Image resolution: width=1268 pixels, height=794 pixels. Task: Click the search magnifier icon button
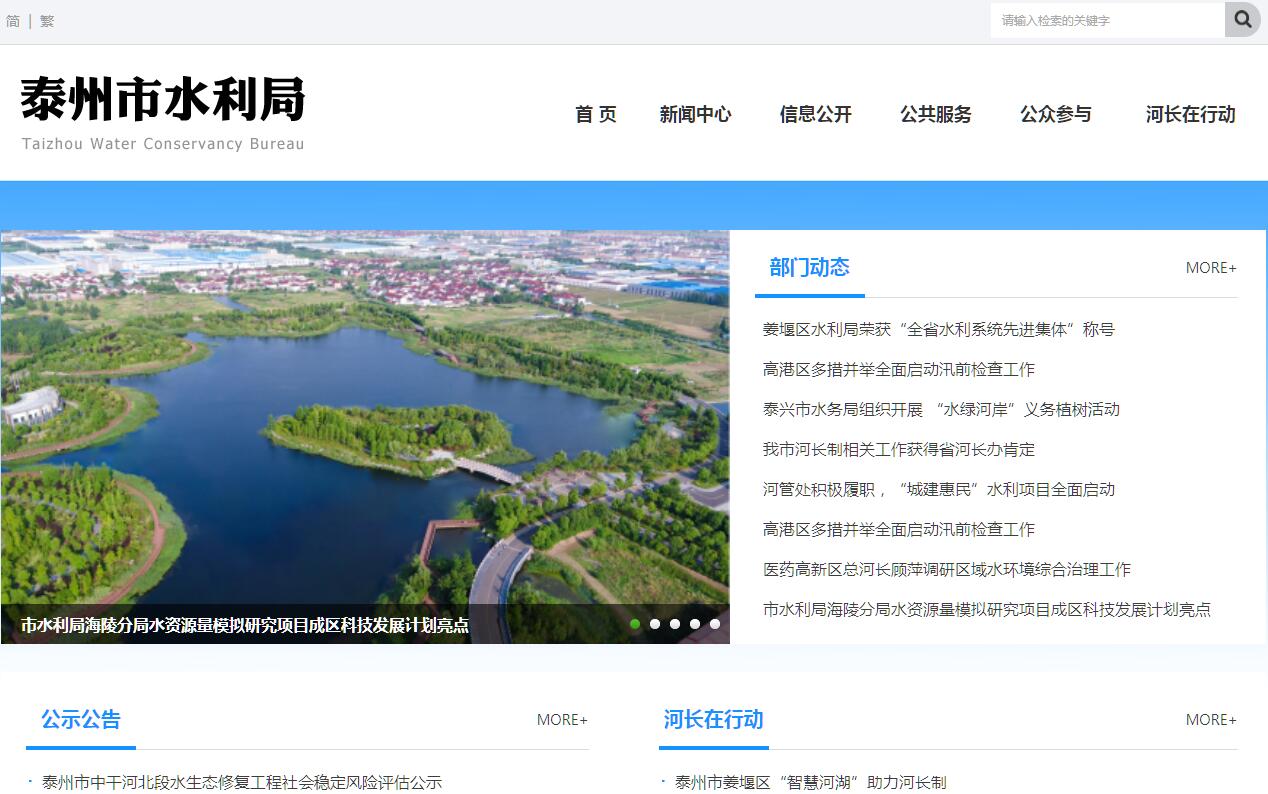click(x=1242, y=20)
